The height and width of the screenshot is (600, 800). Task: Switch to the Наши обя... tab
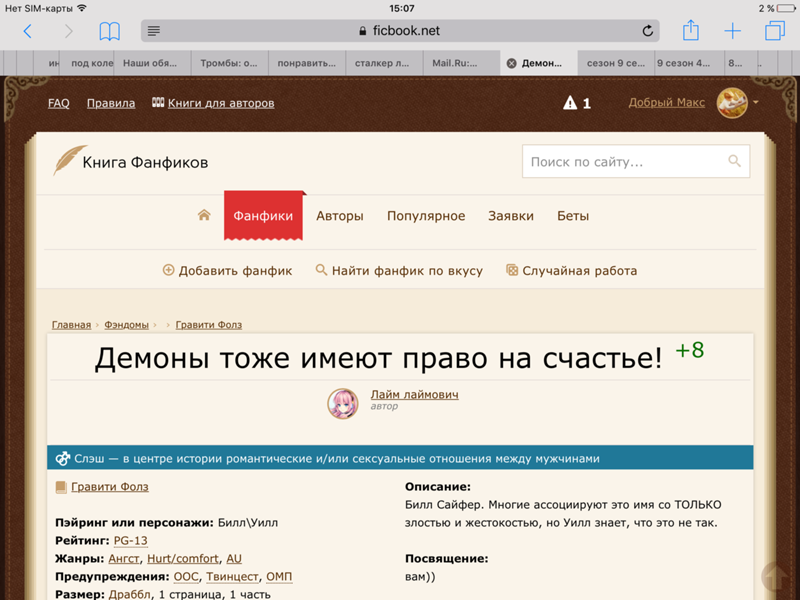click(152, 63)
